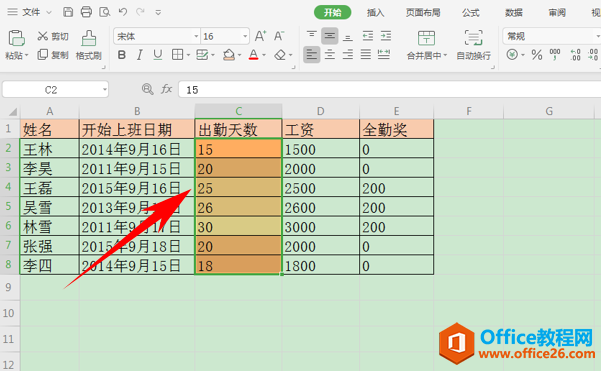Viewport: 602px width, 371px height.
Task: Expand border options dropdown arrow
Action: click(188, 55)
